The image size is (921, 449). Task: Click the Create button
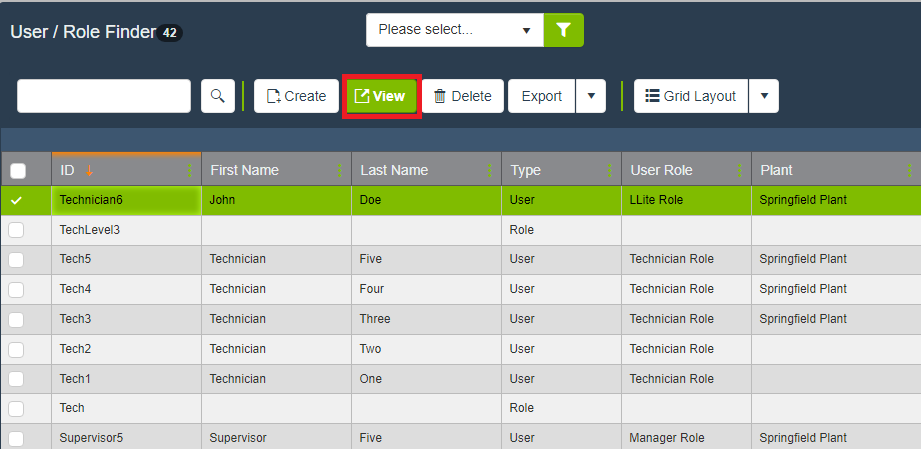[296, 96]
